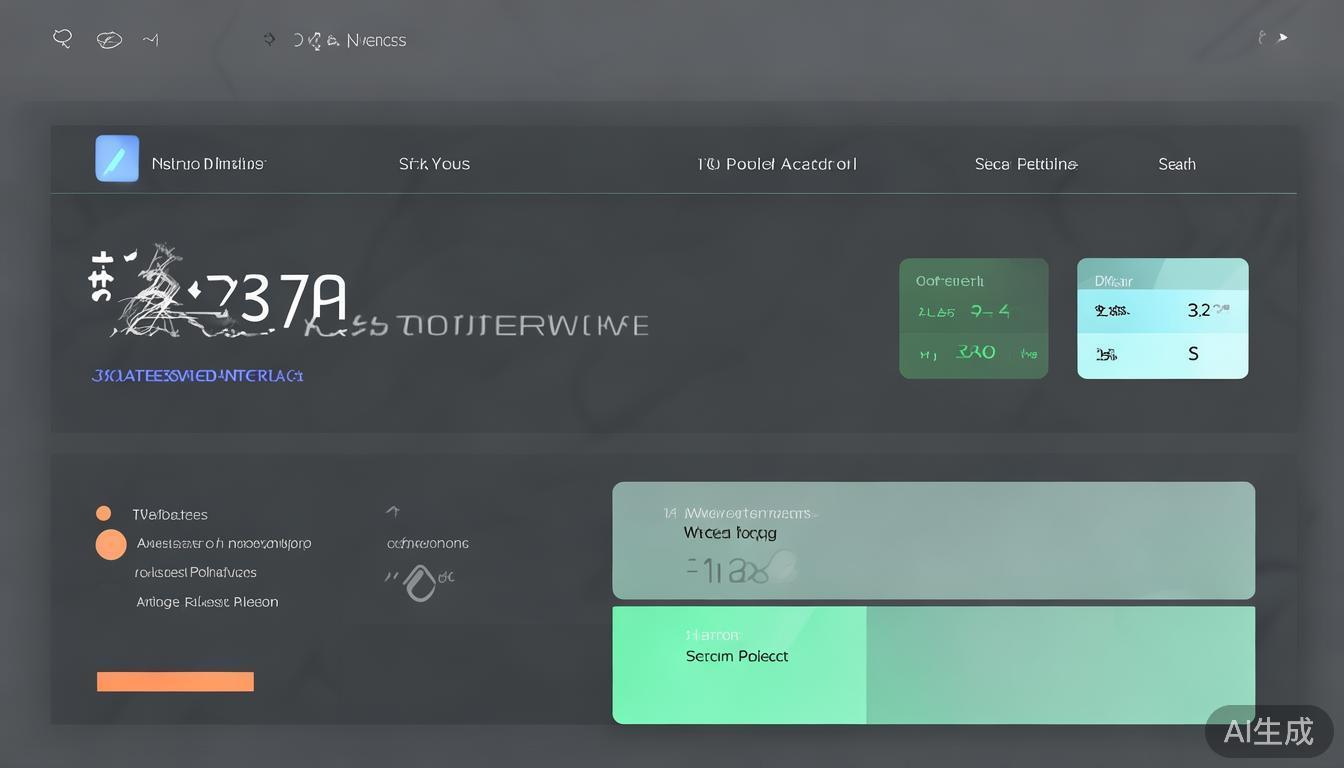Click the blue link below the 737A heading
Viewport: 1344px width, 768px height.
[x=197, y=376]
